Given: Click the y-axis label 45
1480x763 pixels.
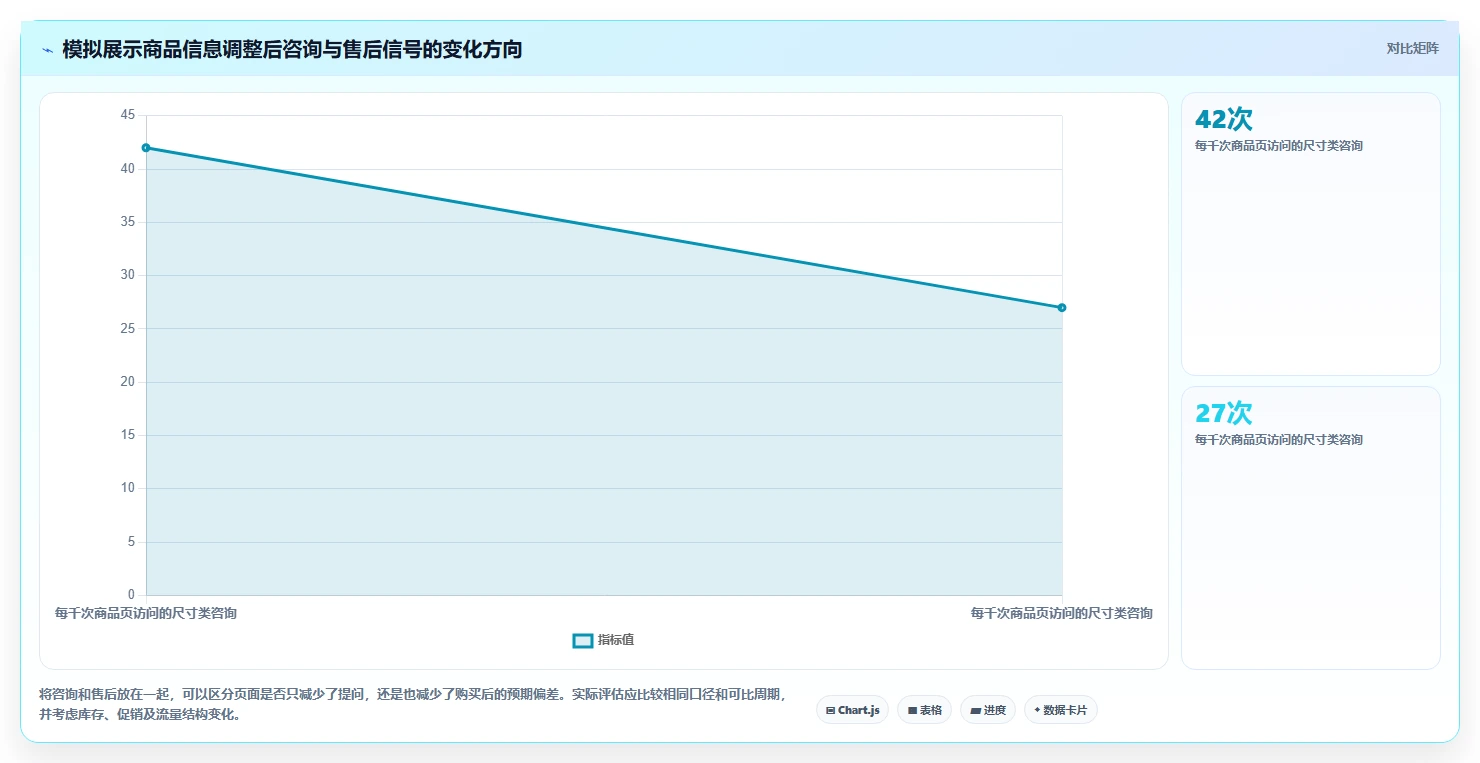Looking at the screenshot, I should point(127,116).
